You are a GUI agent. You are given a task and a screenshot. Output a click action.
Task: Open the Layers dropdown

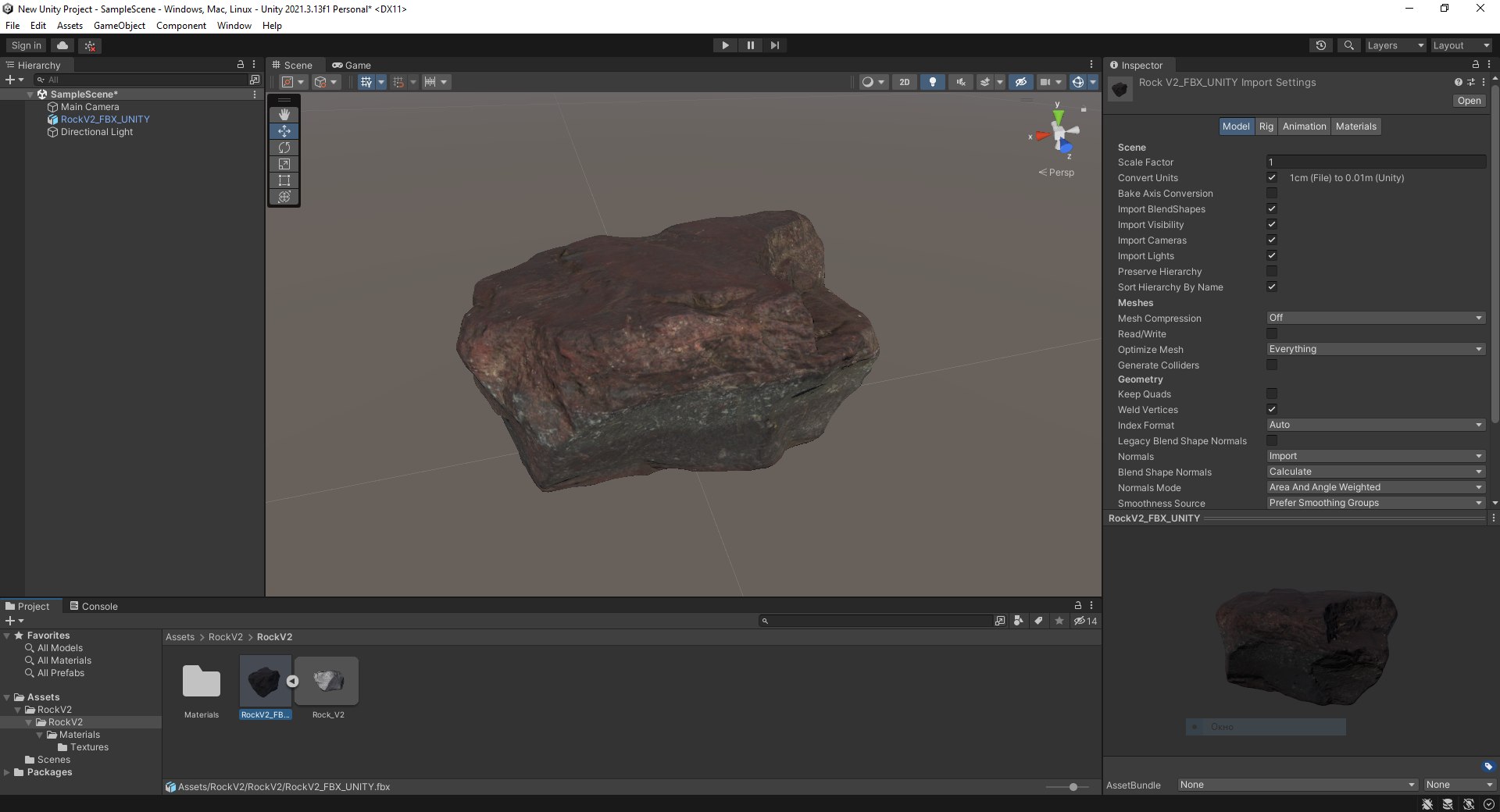[1395, 45]
